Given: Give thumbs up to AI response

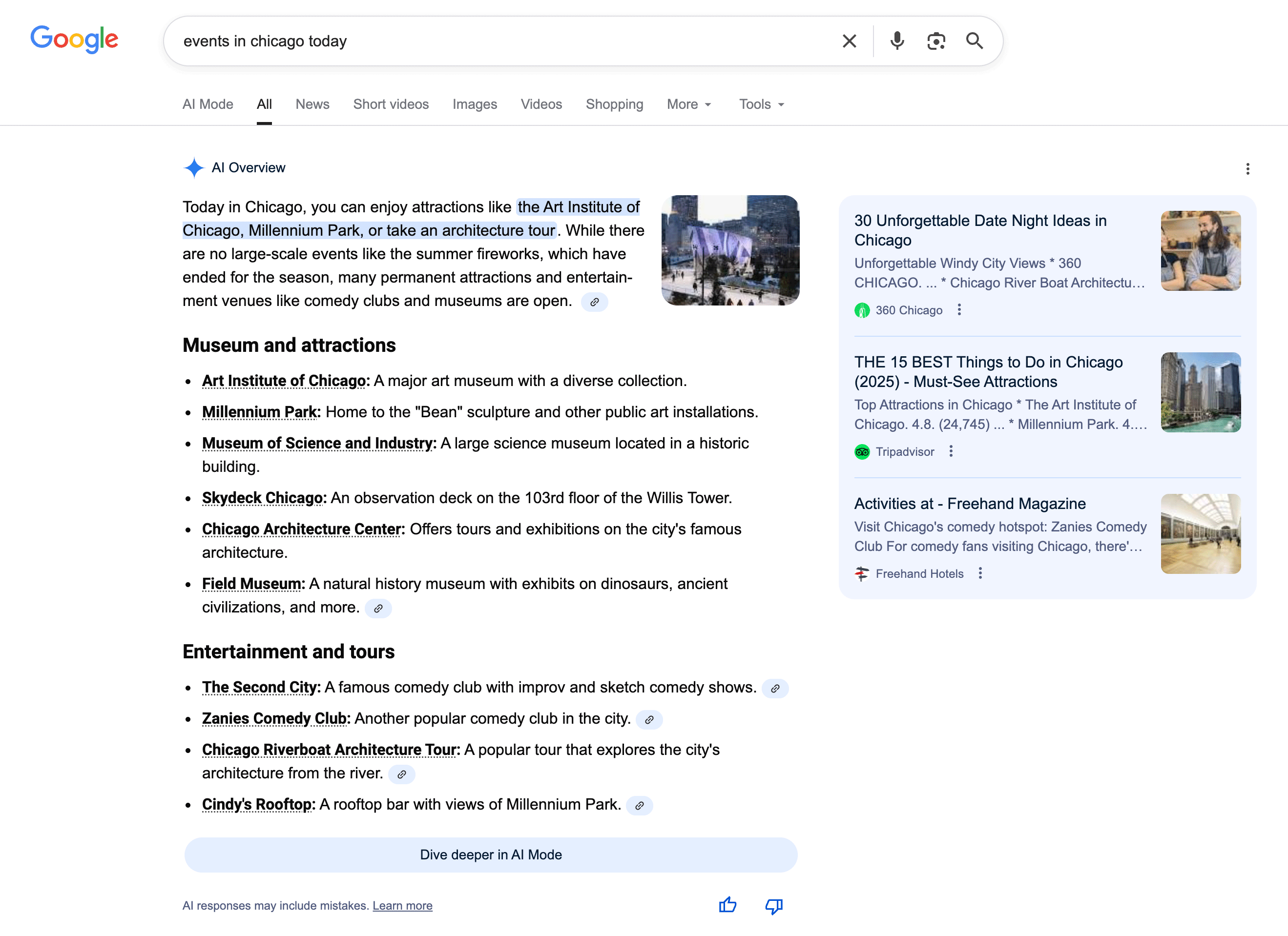Looking at the screenshot, I should 727,905.
